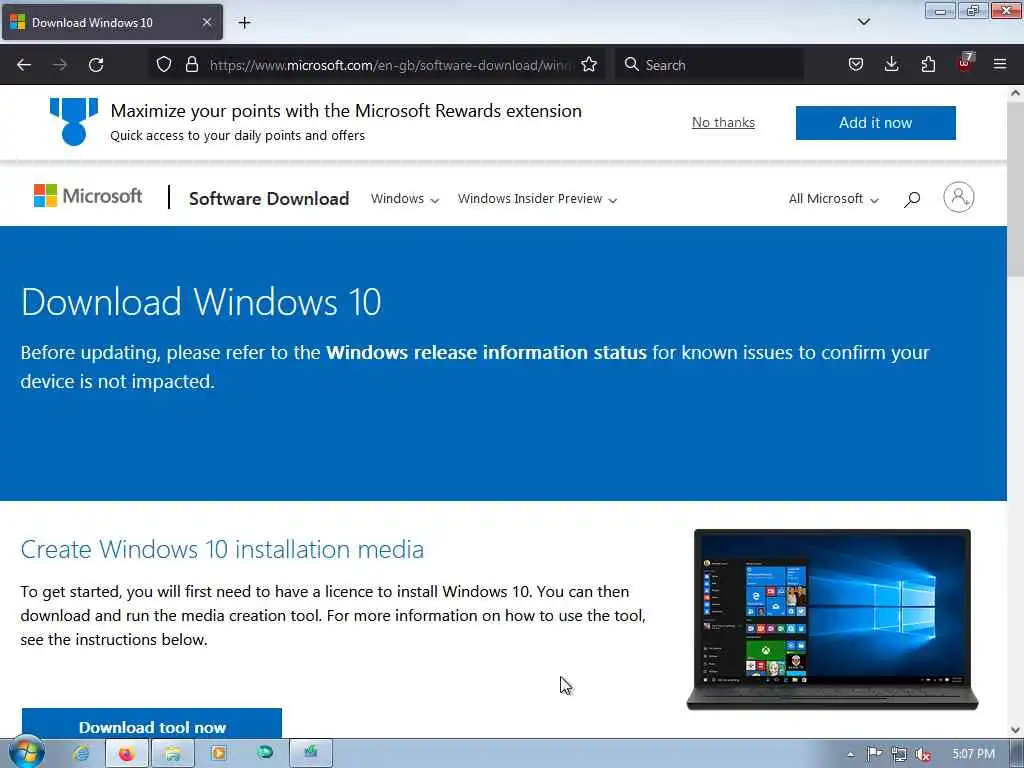Click the Firefox Search box
Viewport: 1024px width, 768px height.
coord(709,65)
